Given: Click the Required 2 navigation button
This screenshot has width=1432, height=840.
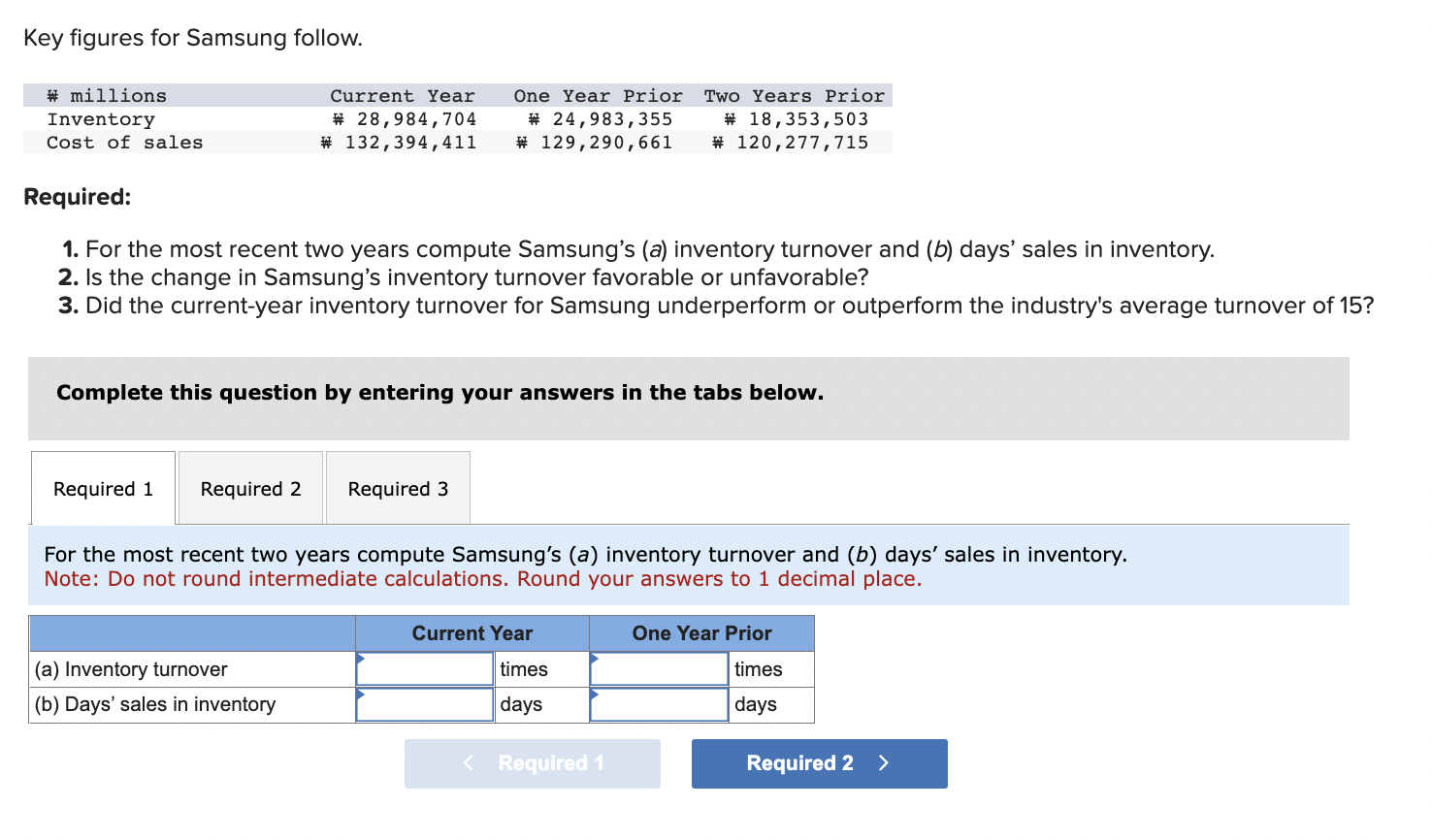Looking at the screenshot, I should 819,763.
